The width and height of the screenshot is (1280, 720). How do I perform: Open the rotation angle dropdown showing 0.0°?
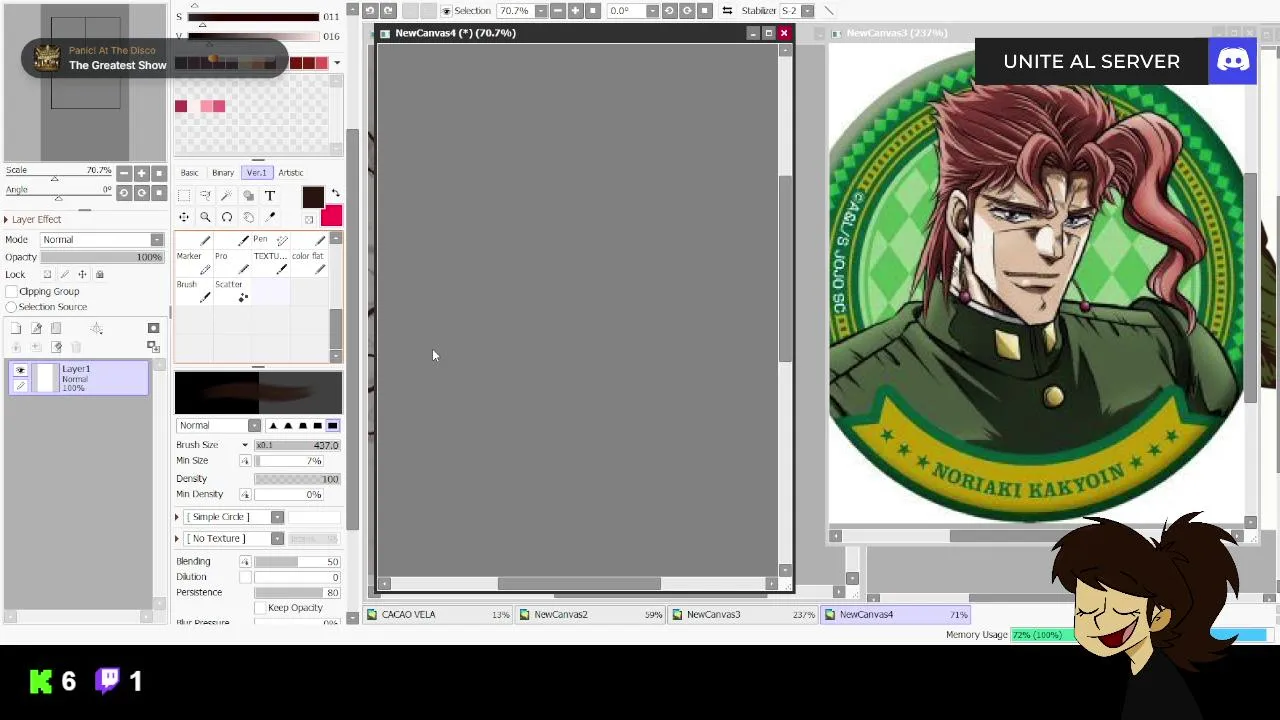[652, 11]
